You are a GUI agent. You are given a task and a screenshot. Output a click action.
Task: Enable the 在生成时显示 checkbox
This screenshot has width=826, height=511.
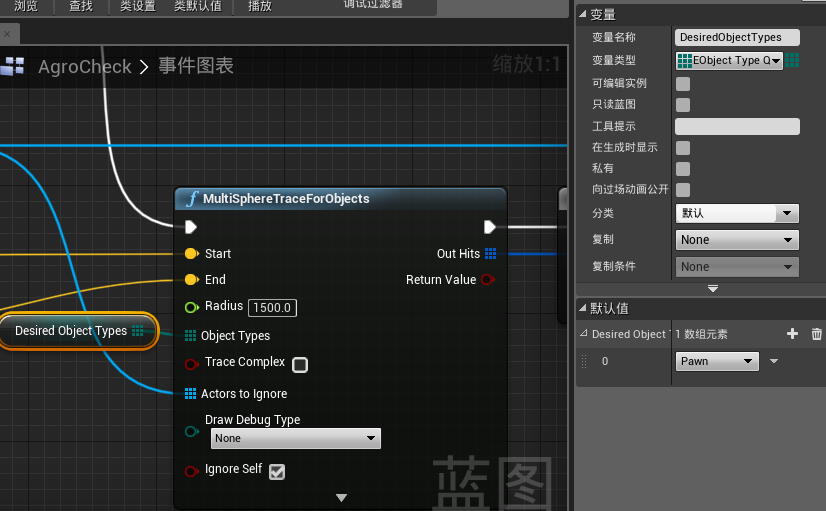click(x=683, y=148)
